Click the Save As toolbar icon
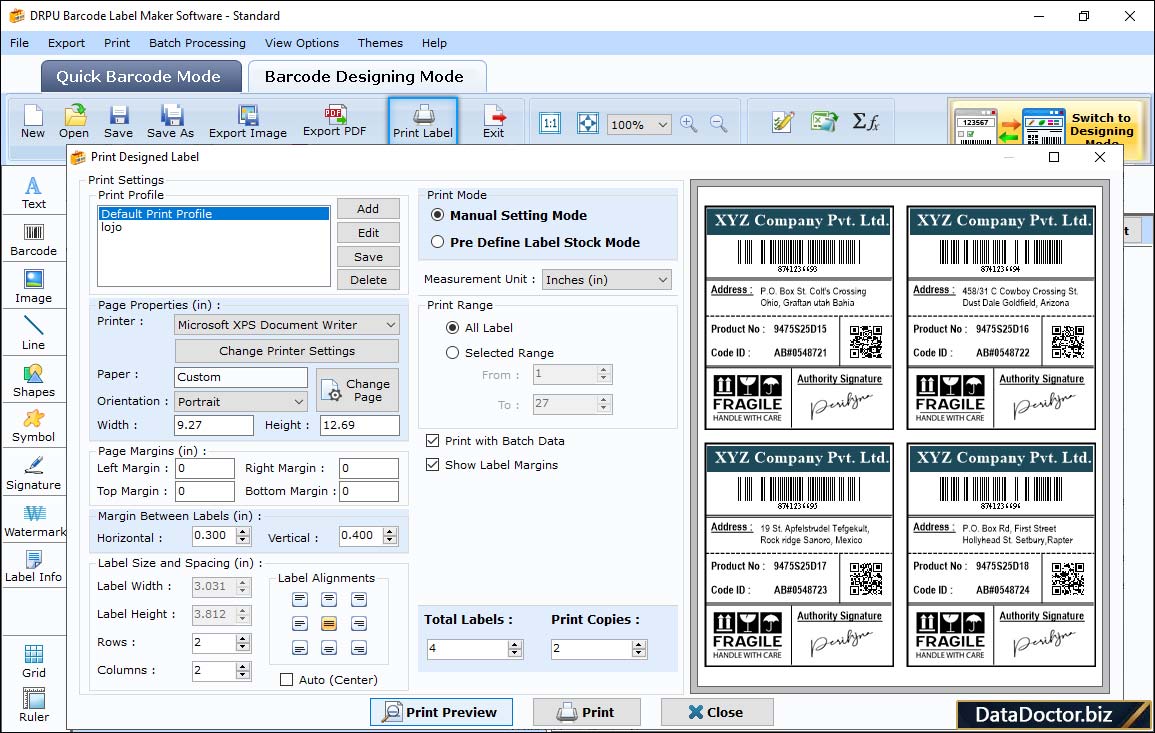Viewport: 1155px width, 733px height. point(170,122)
